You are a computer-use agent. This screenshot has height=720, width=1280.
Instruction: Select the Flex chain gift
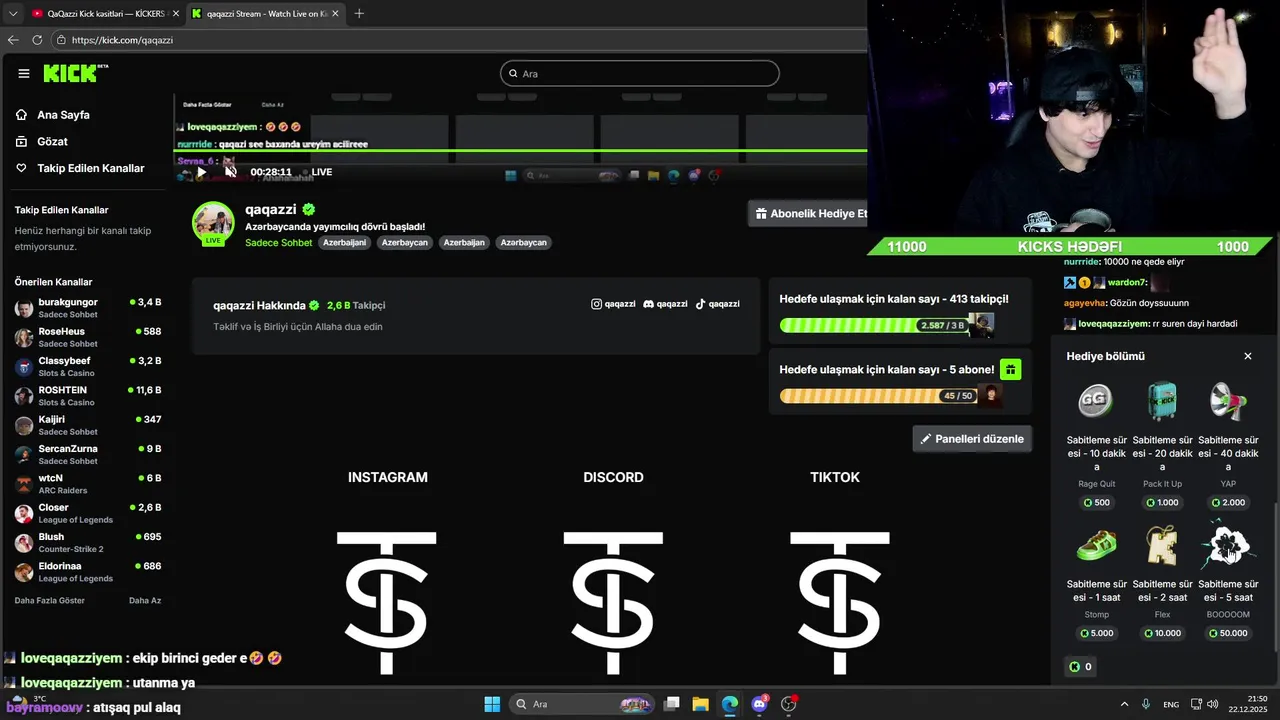[x=1162, y=545]
